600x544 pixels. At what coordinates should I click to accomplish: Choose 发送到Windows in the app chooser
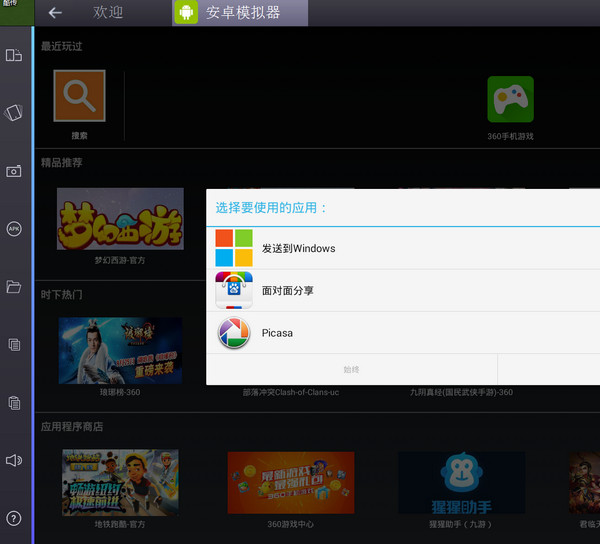(403, 248)
